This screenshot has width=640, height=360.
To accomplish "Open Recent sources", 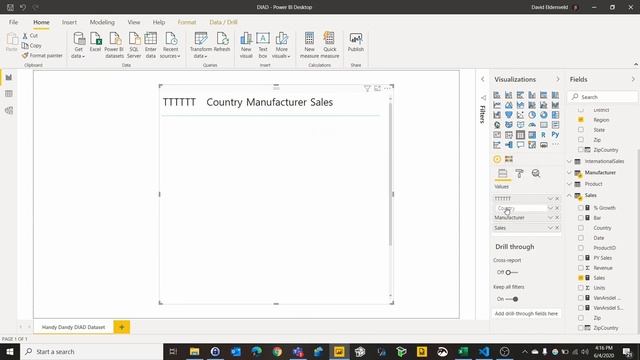I will (x=170, y=45).
